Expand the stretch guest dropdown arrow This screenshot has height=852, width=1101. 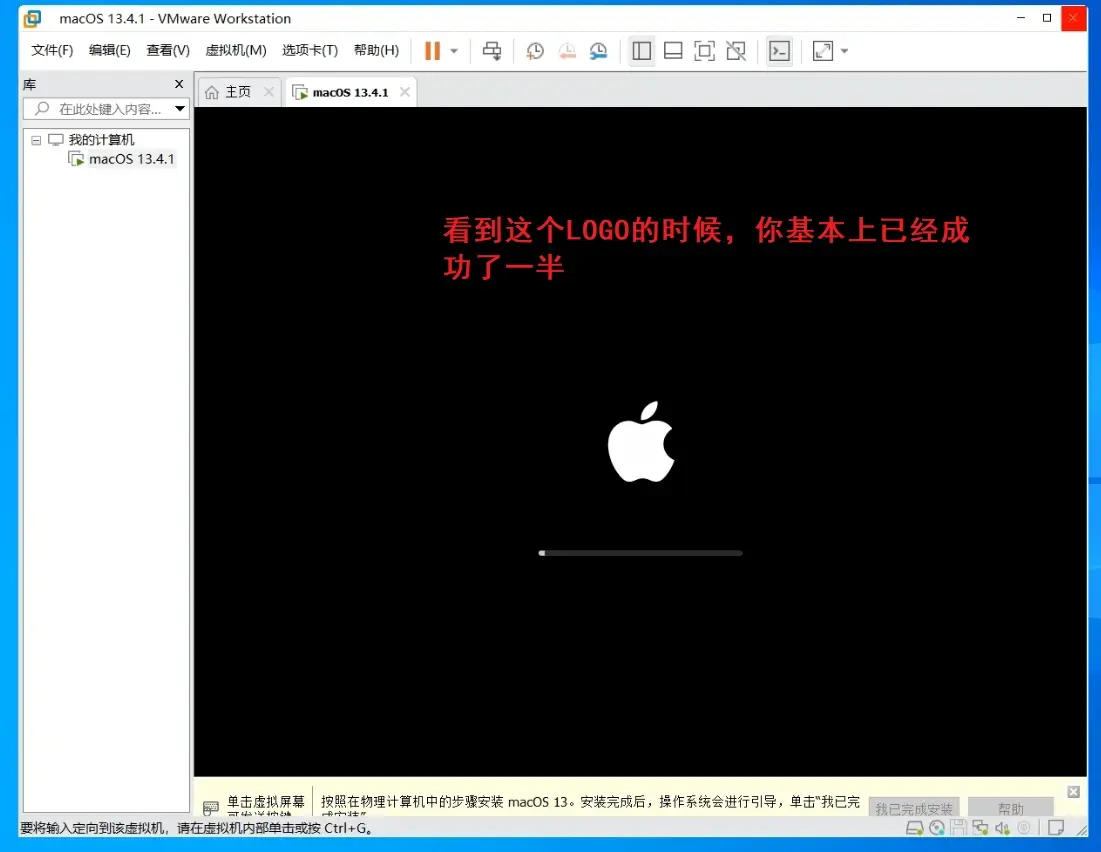pyautogui.click(x=844, y=51)
